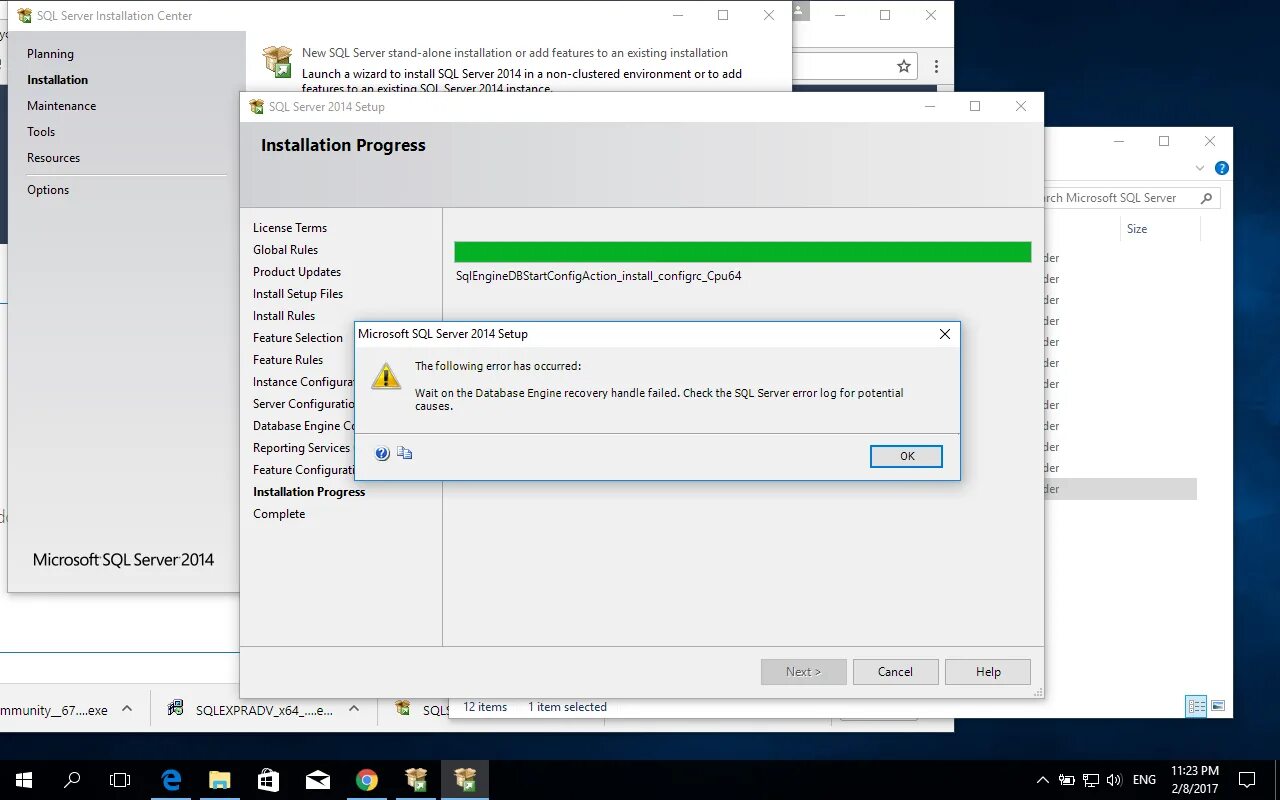1280x800 pixels.
Task: Expand the File Explorer ribbon chevron
Action: [1200, 168]
